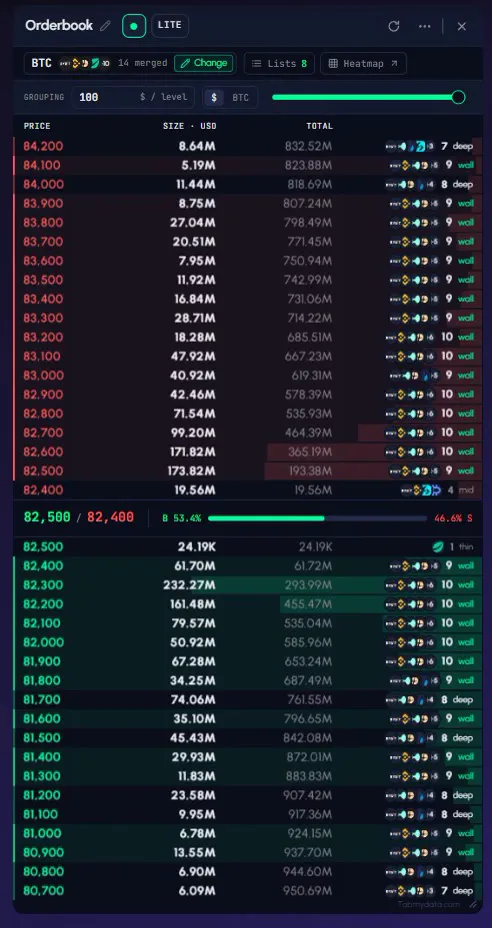Select the BTC unit toggle

(x=240, y=97)
